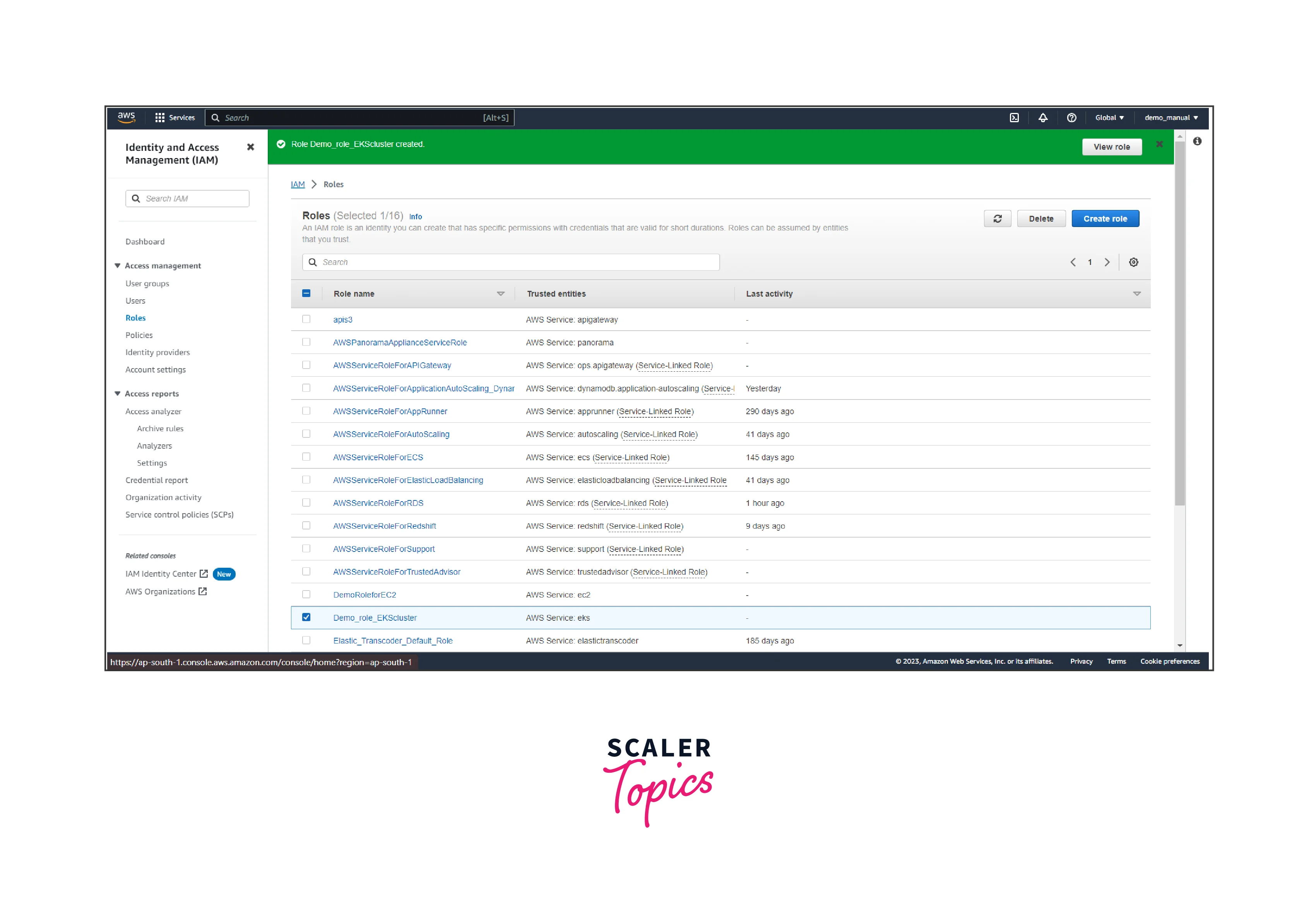This screenshot has height=898, width=1316.
Task: Click the roles Search field
Action: (515, 262)
